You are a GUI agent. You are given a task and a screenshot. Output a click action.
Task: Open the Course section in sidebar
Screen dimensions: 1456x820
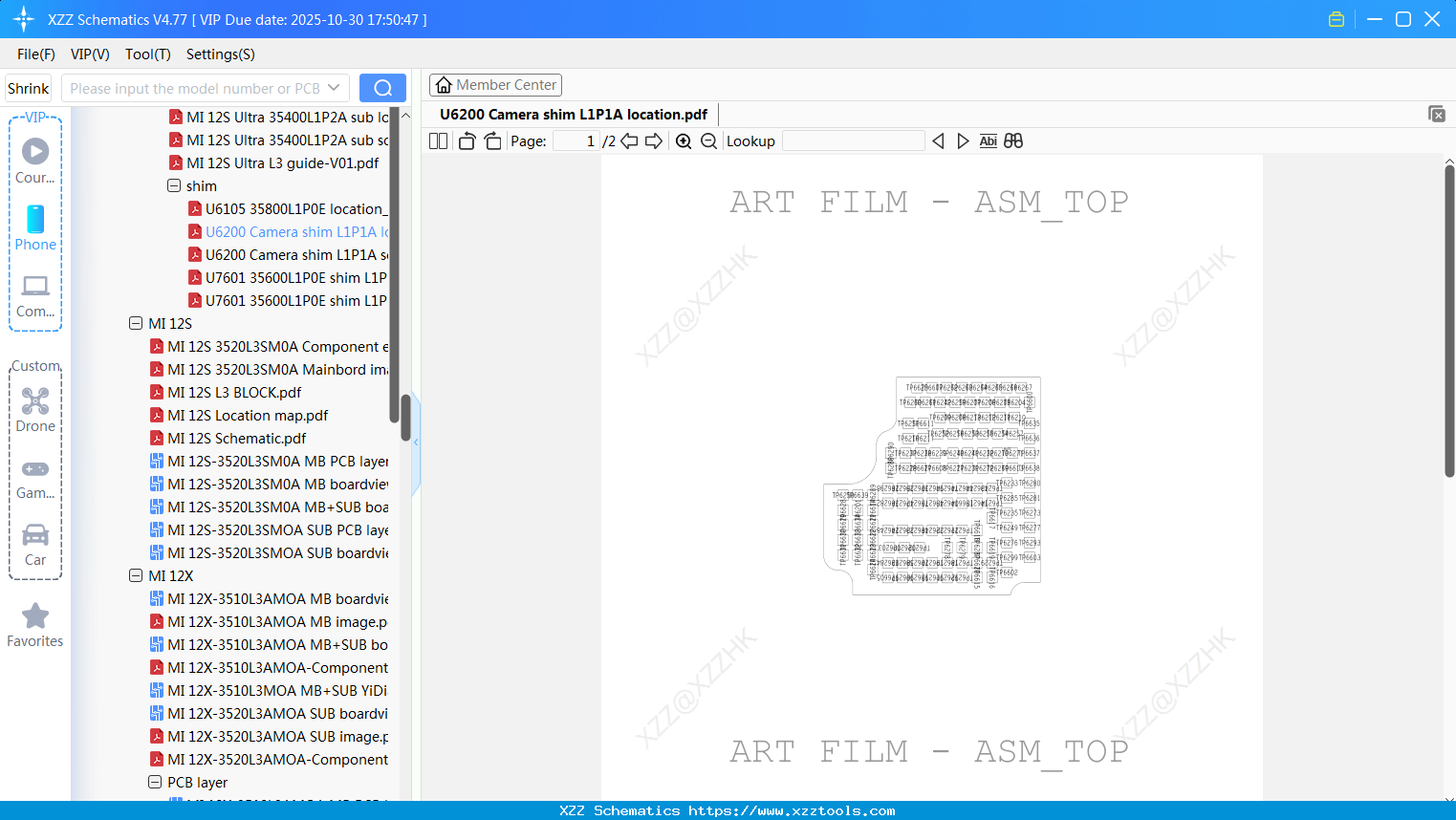coord(35,161)
